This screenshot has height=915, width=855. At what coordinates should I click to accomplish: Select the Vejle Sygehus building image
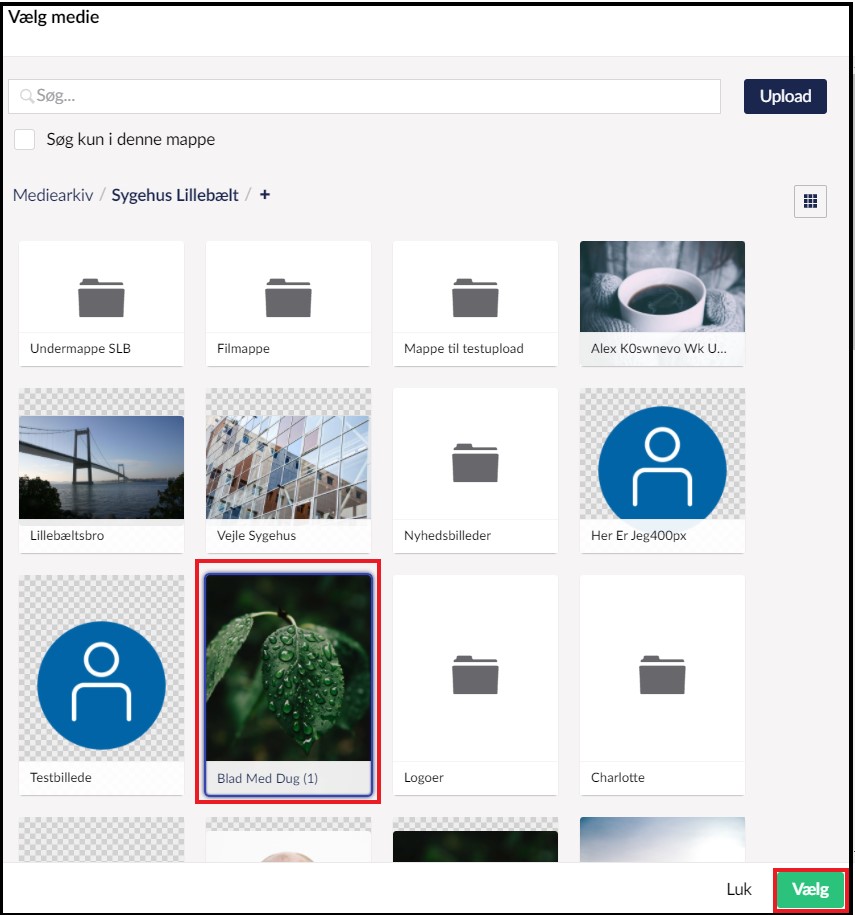288,467
